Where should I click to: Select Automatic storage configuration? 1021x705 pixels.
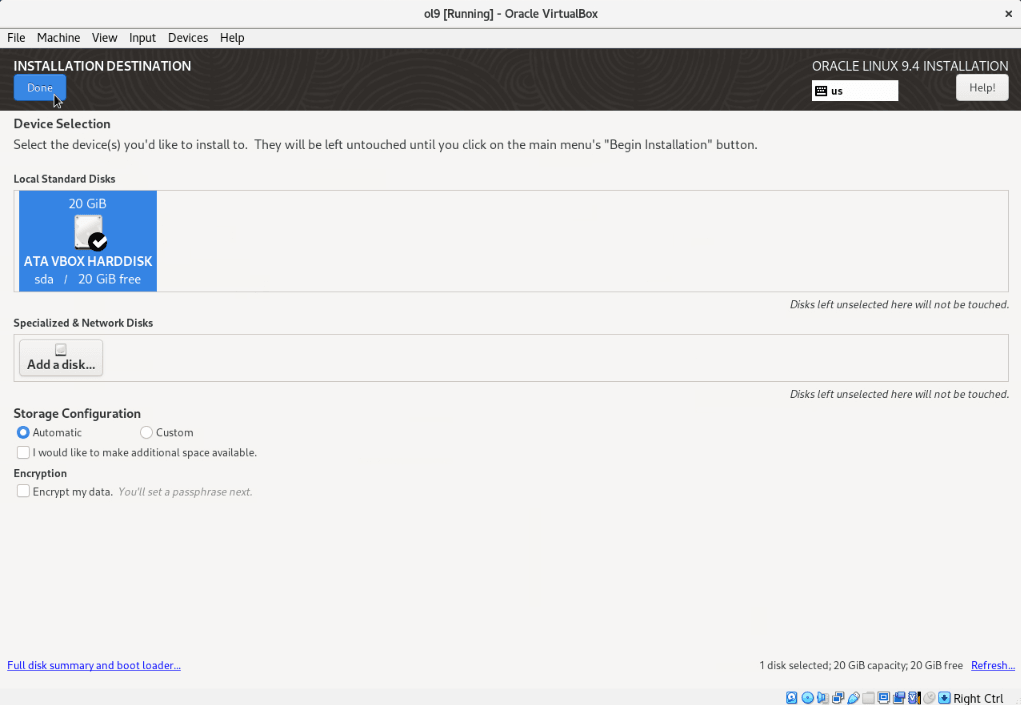point(49,432)
